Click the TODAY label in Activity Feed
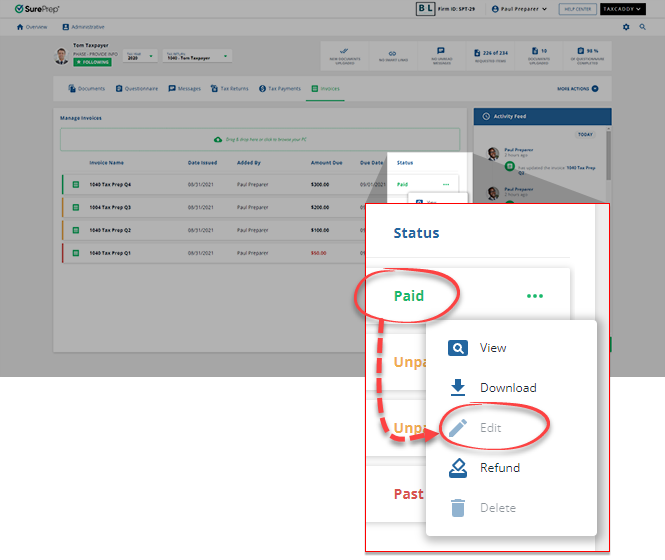 pos(585,134)
